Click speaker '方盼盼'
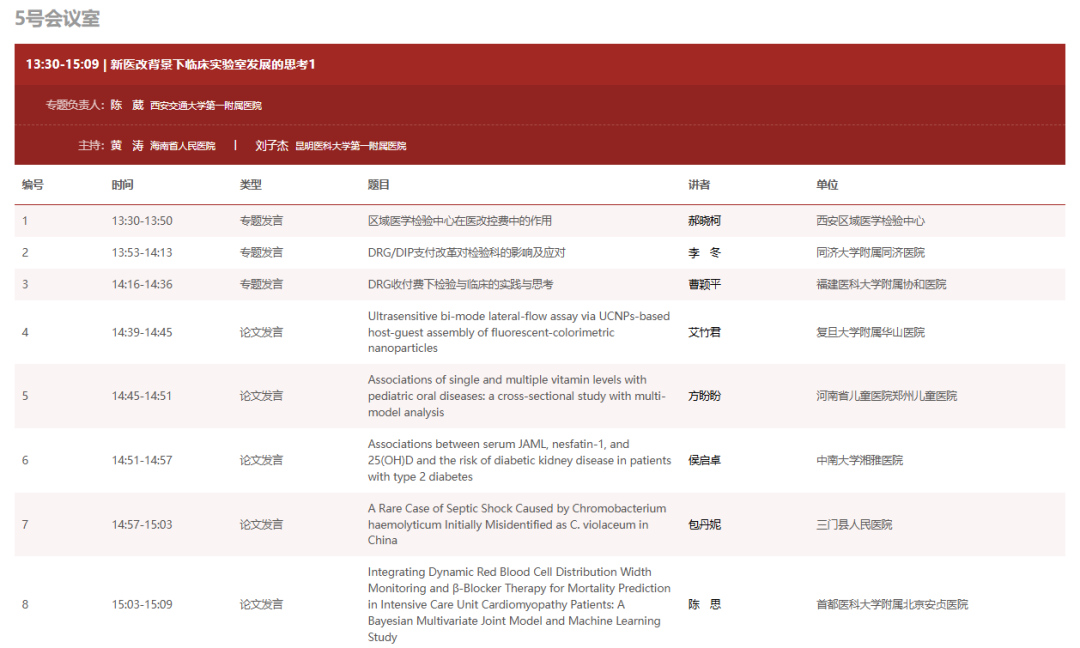This screenshot has height=648, width=1080. (x=704, y=396)
